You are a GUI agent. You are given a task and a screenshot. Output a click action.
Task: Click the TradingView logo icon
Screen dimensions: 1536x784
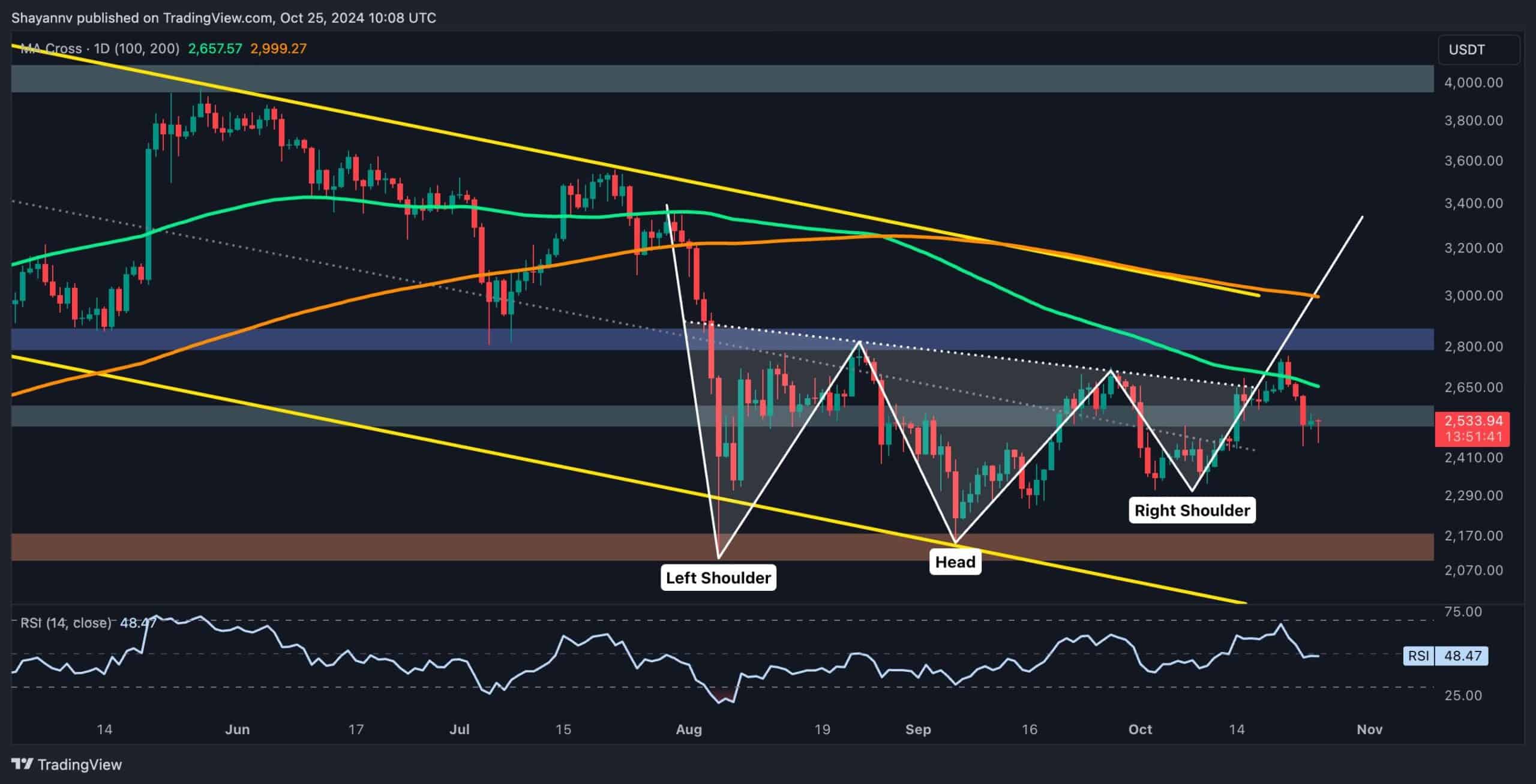pos(23,764)
